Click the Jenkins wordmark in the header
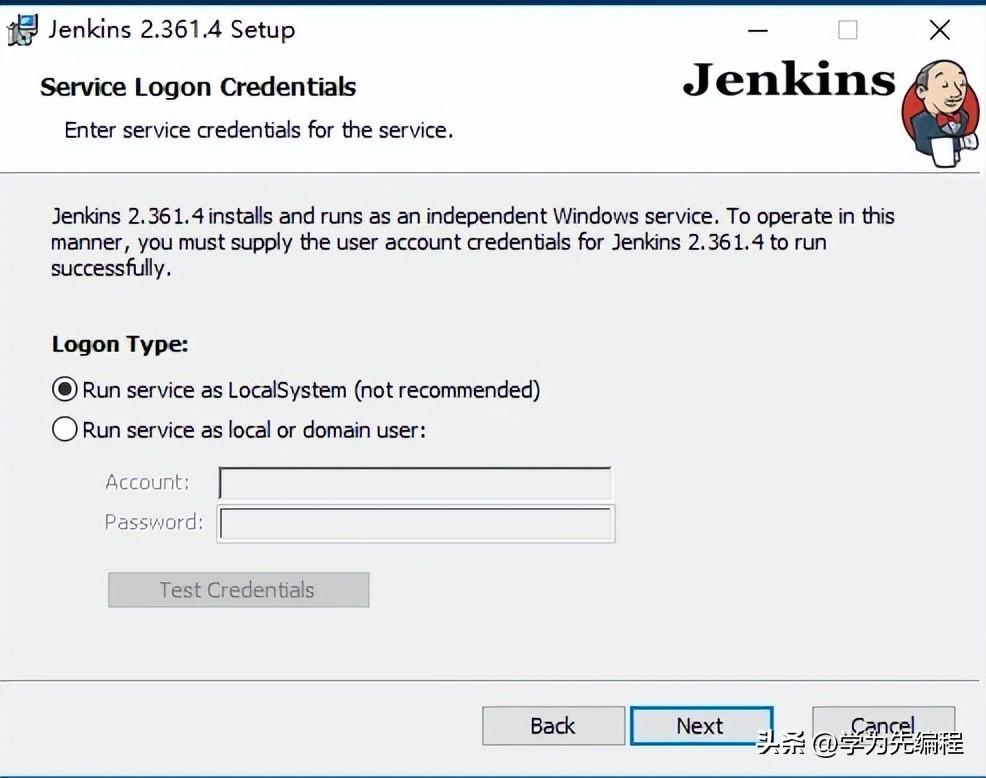 pos(789,82)
